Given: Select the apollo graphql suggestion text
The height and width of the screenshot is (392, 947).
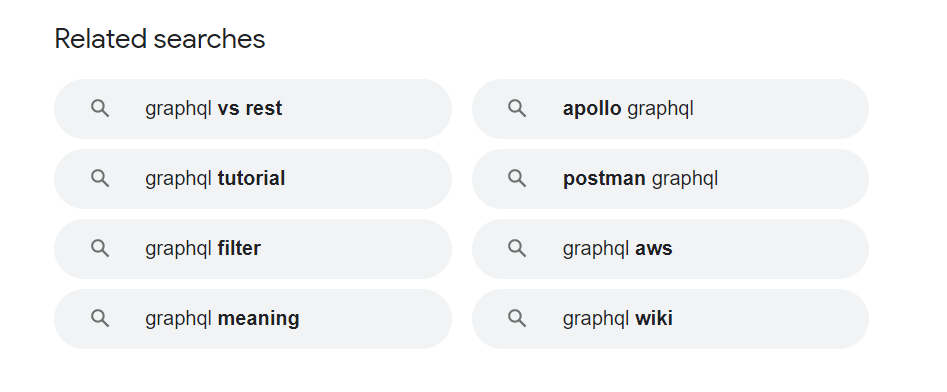Looking at the screenshot, I should pyautogui.click(x=628, y=109).
